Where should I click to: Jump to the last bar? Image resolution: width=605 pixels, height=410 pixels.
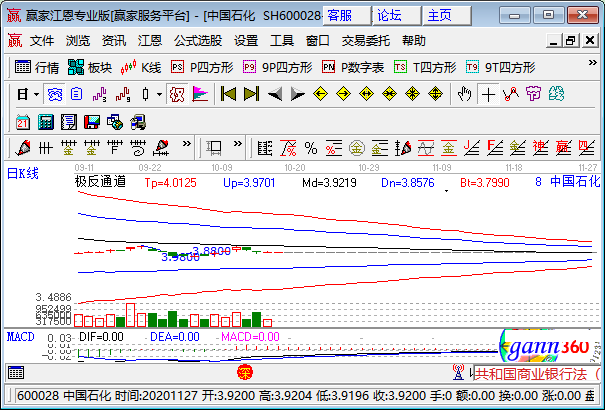(x=252, y=94)
